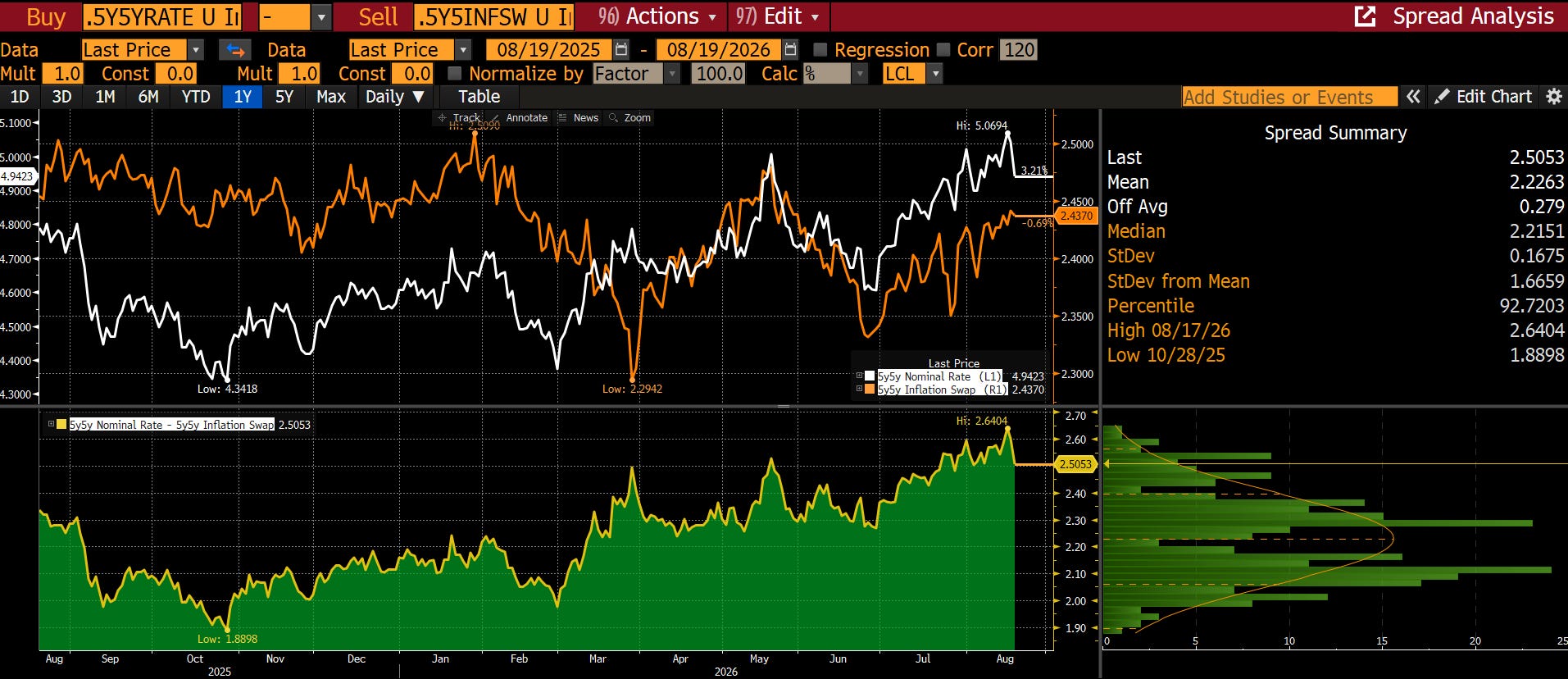The width and height of the screenshot is (1568, 679).
Task: Click the High 08/17/26 summary label
Action: [x=1169, y=330]
